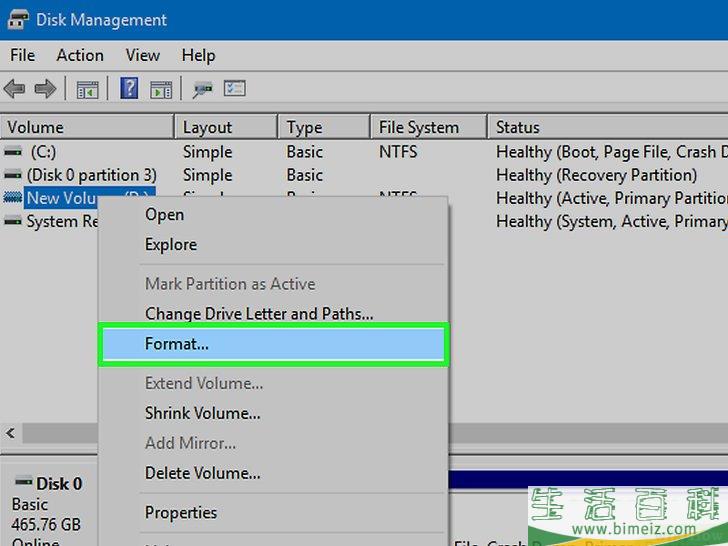
Task: Click the Show/Hide Console Tree icon
Action: click(87, 89)
